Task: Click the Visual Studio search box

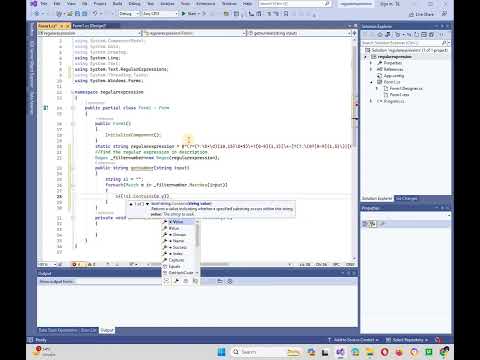Action: [295, 4]
